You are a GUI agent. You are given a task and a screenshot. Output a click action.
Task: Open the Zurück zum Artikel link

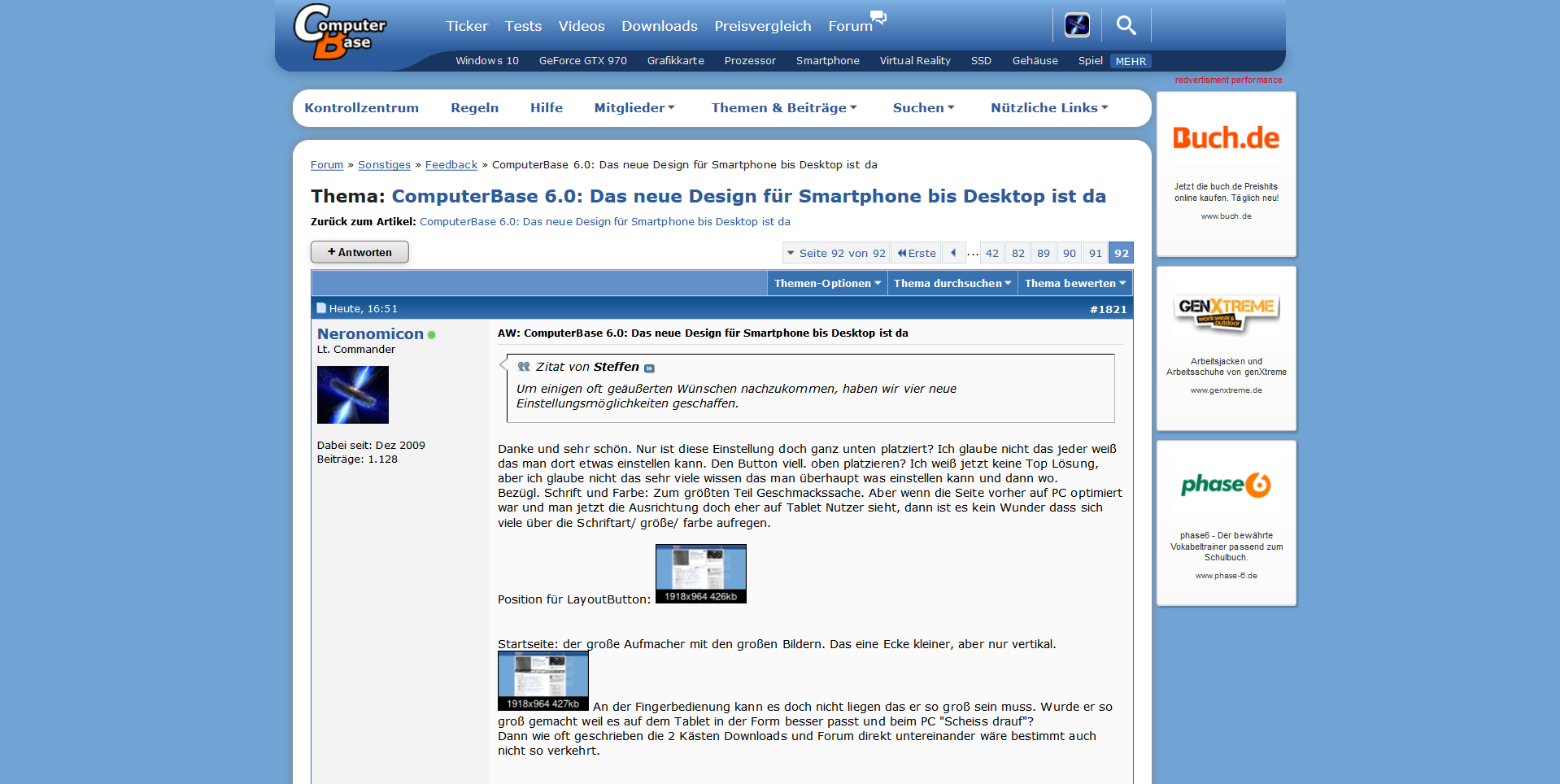tap(605, 221)
